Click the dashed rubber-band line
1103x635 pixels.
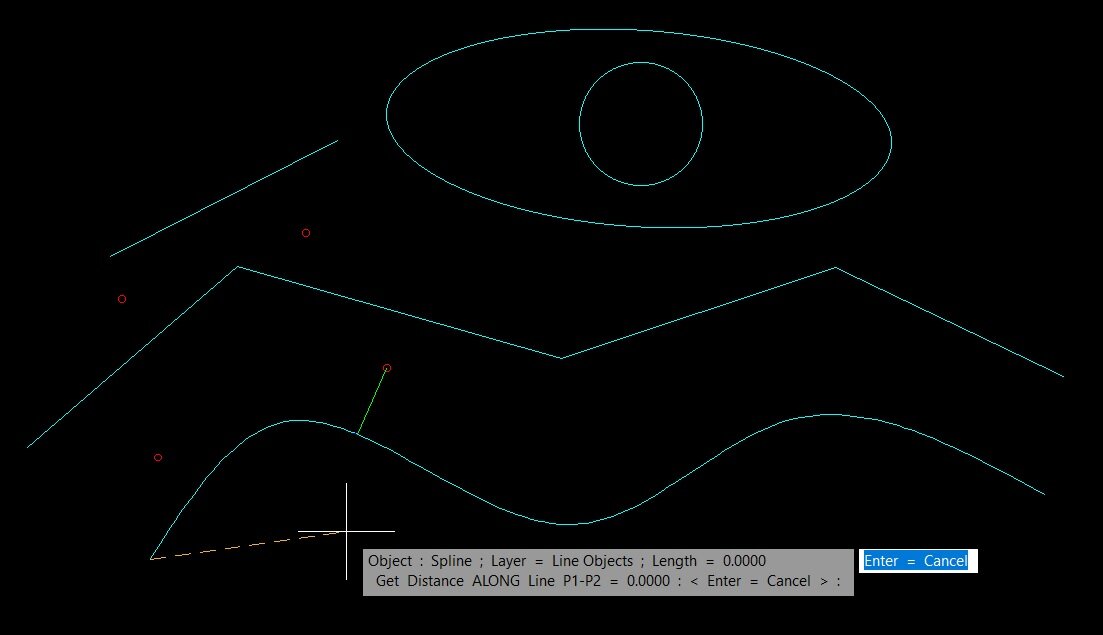(x=246, y=546)
